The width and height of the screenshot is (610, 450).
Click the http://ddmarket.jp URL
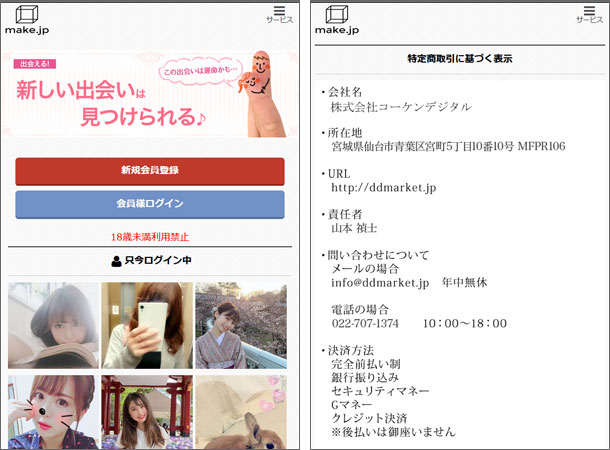[x=384, y=187]
